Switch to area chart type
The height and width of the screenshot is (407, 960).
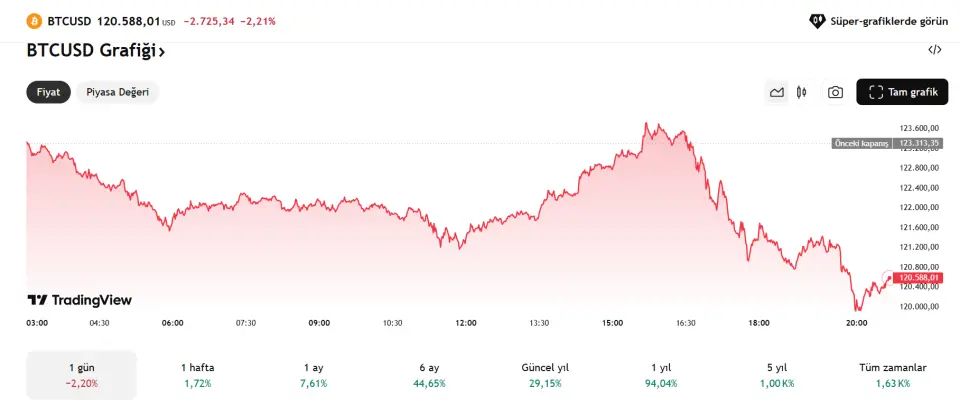[777, 93]
